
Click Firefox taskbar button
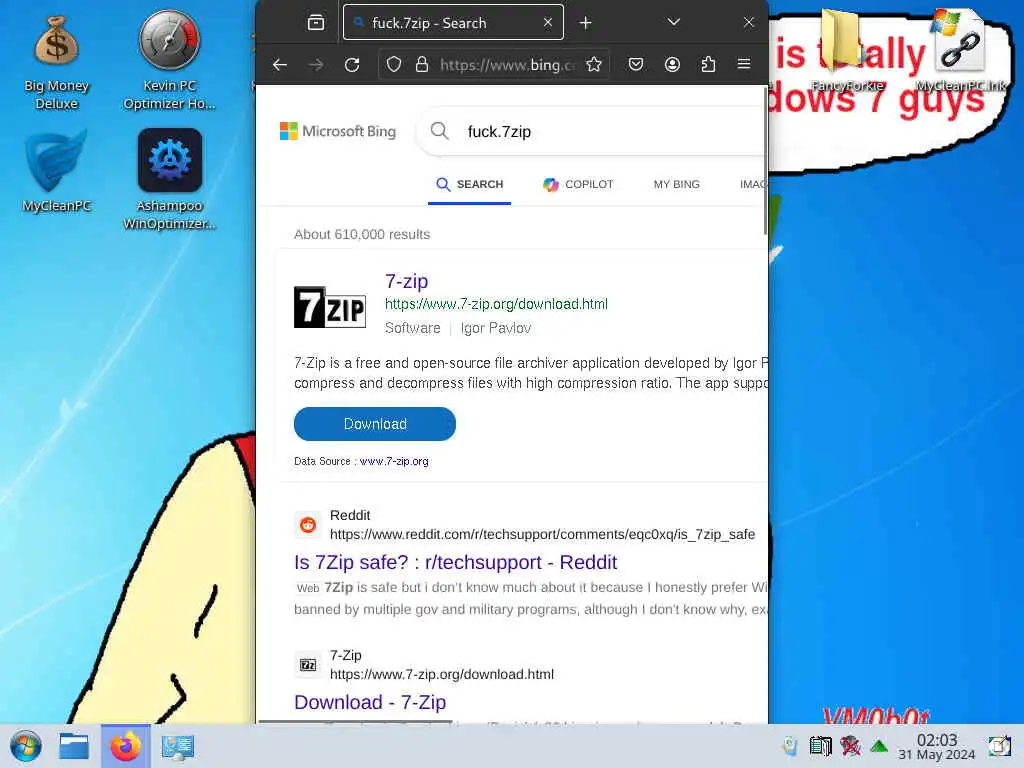(125, 746)
